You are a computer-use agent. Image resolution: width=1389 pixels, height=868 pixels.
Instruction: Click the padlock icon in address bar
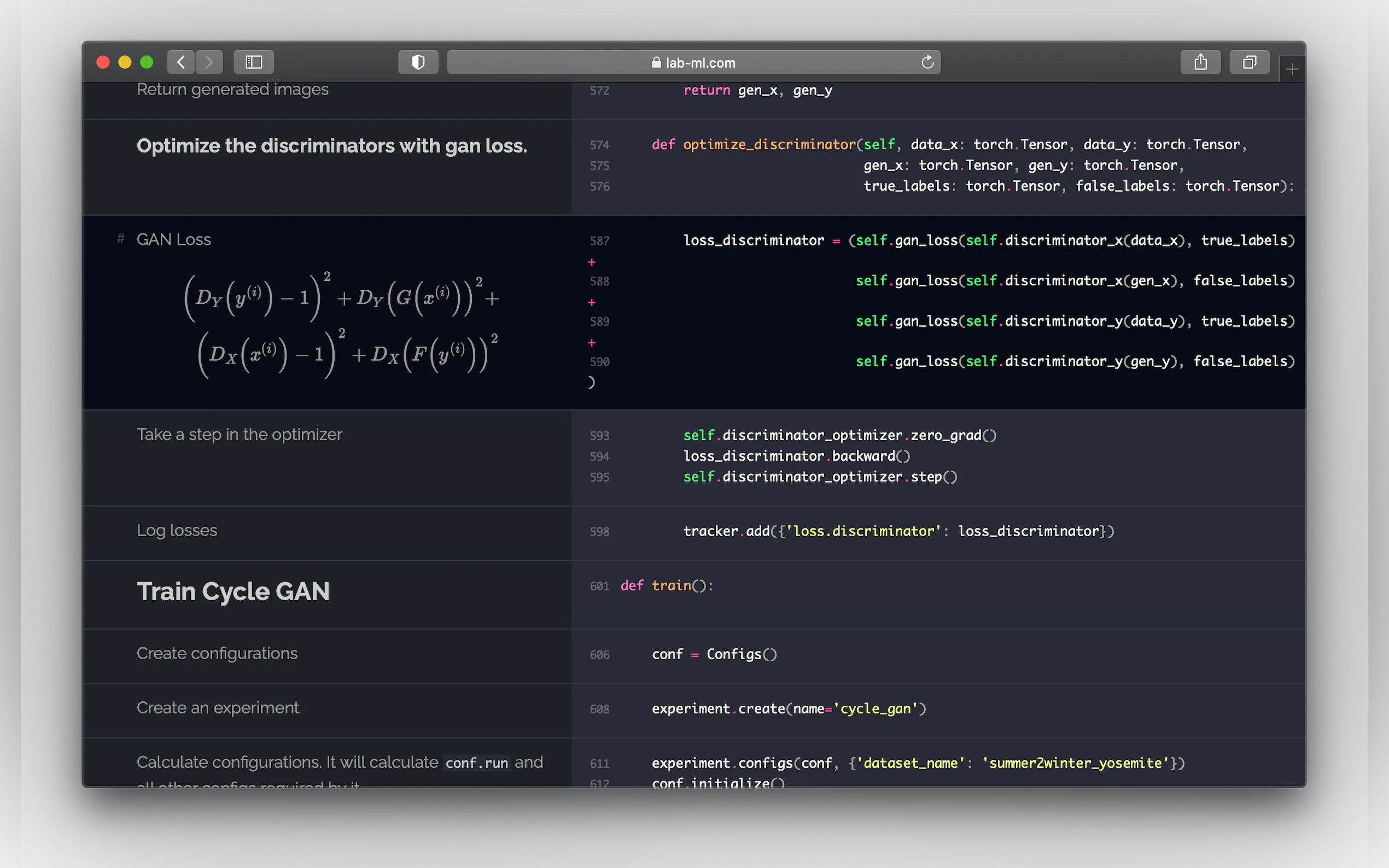(x=656, y=62)
